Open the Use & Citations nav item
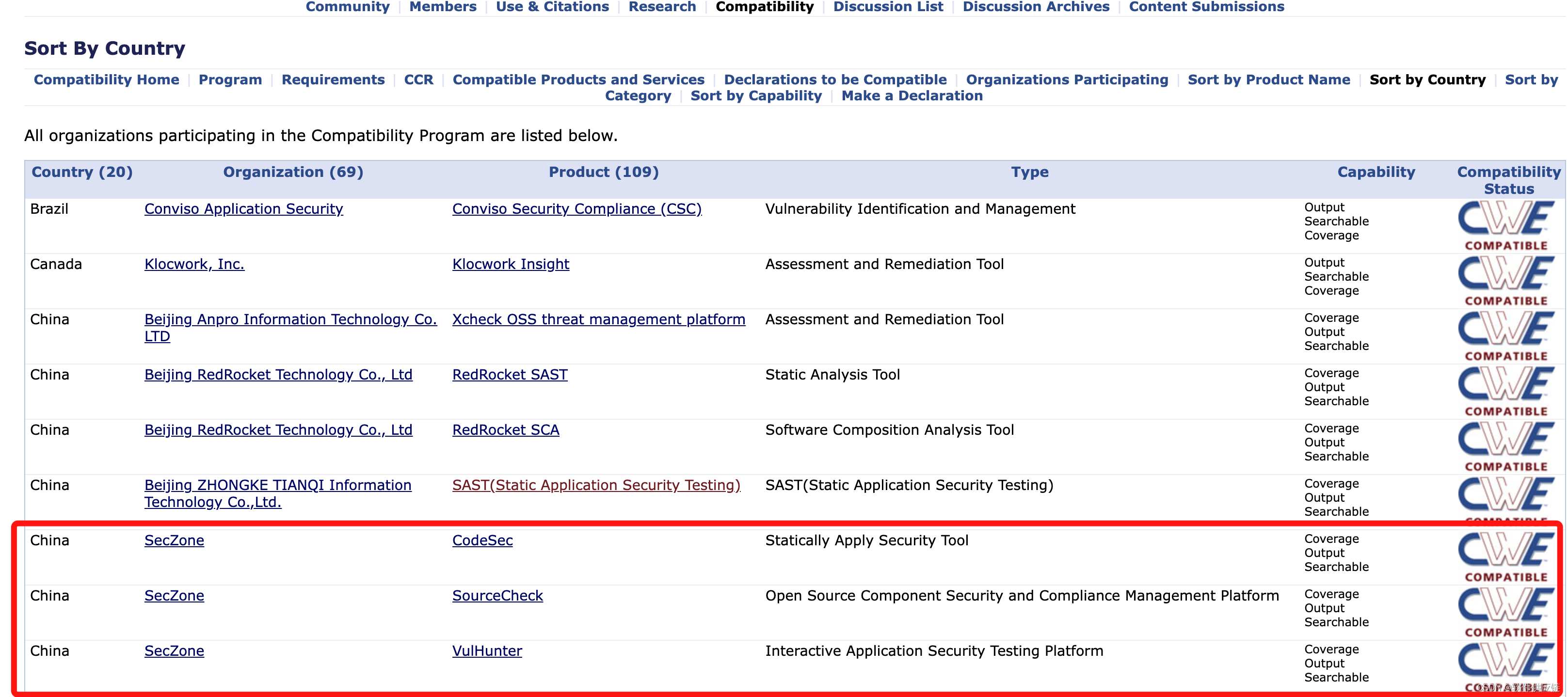Image resolution: width=1568 pixels, height=697 pixels. (x=552, y=7)
